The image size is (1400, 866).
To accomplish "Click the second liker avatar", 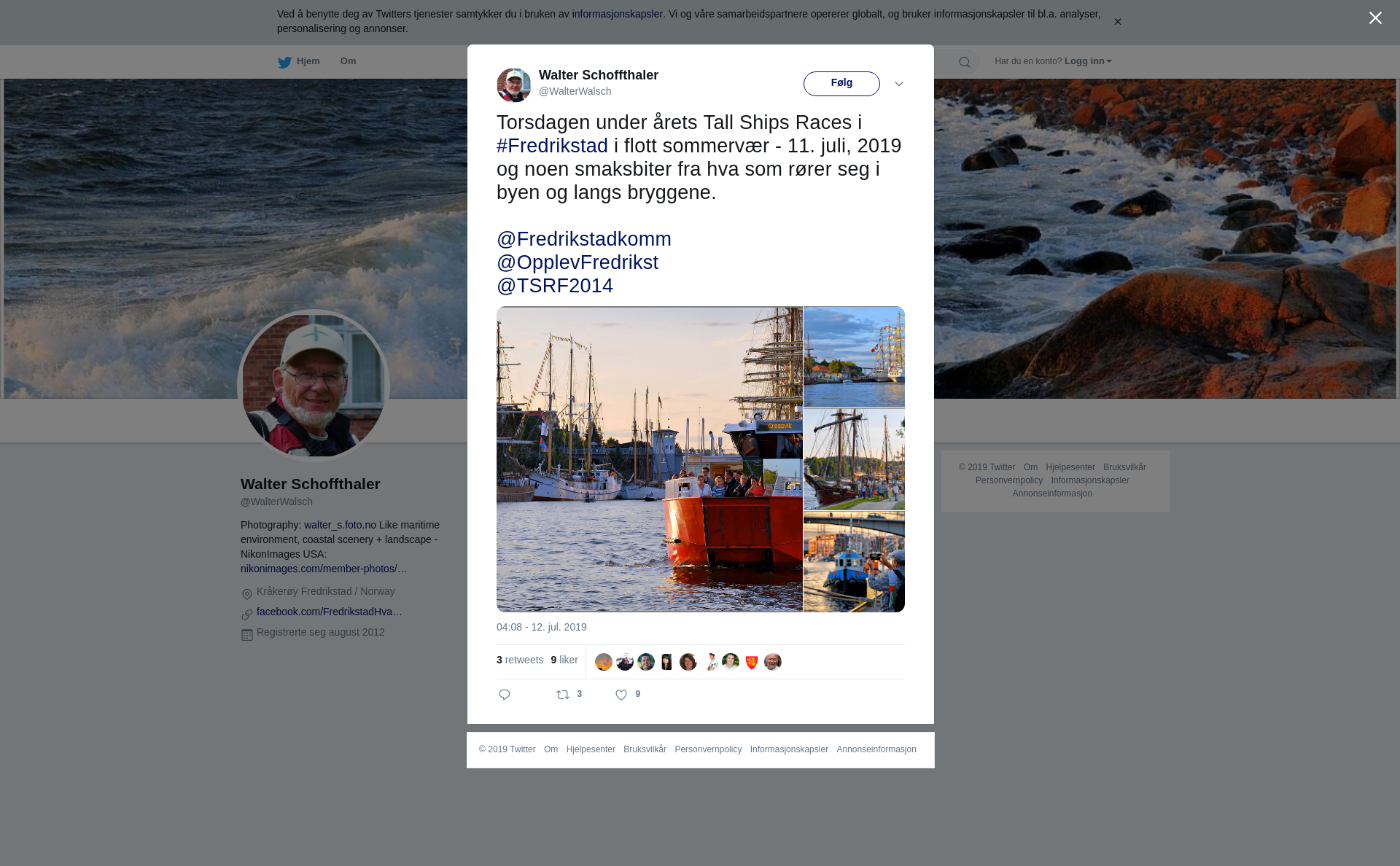I will [x=625, y=662].
